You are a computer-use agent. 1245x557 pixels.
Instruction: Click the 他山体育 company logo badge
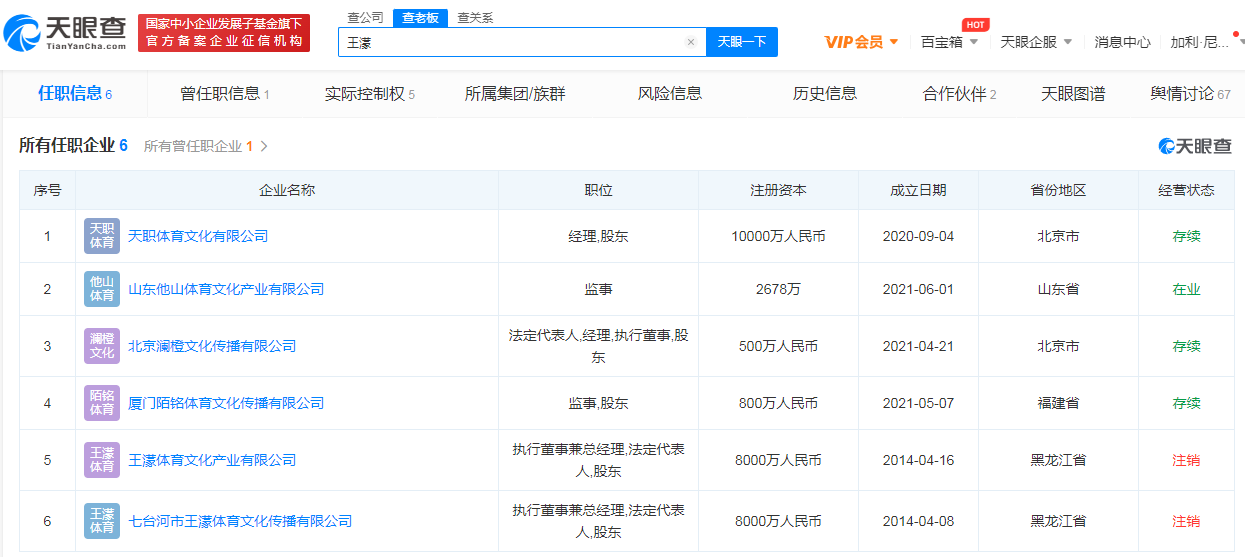[102, 289]
